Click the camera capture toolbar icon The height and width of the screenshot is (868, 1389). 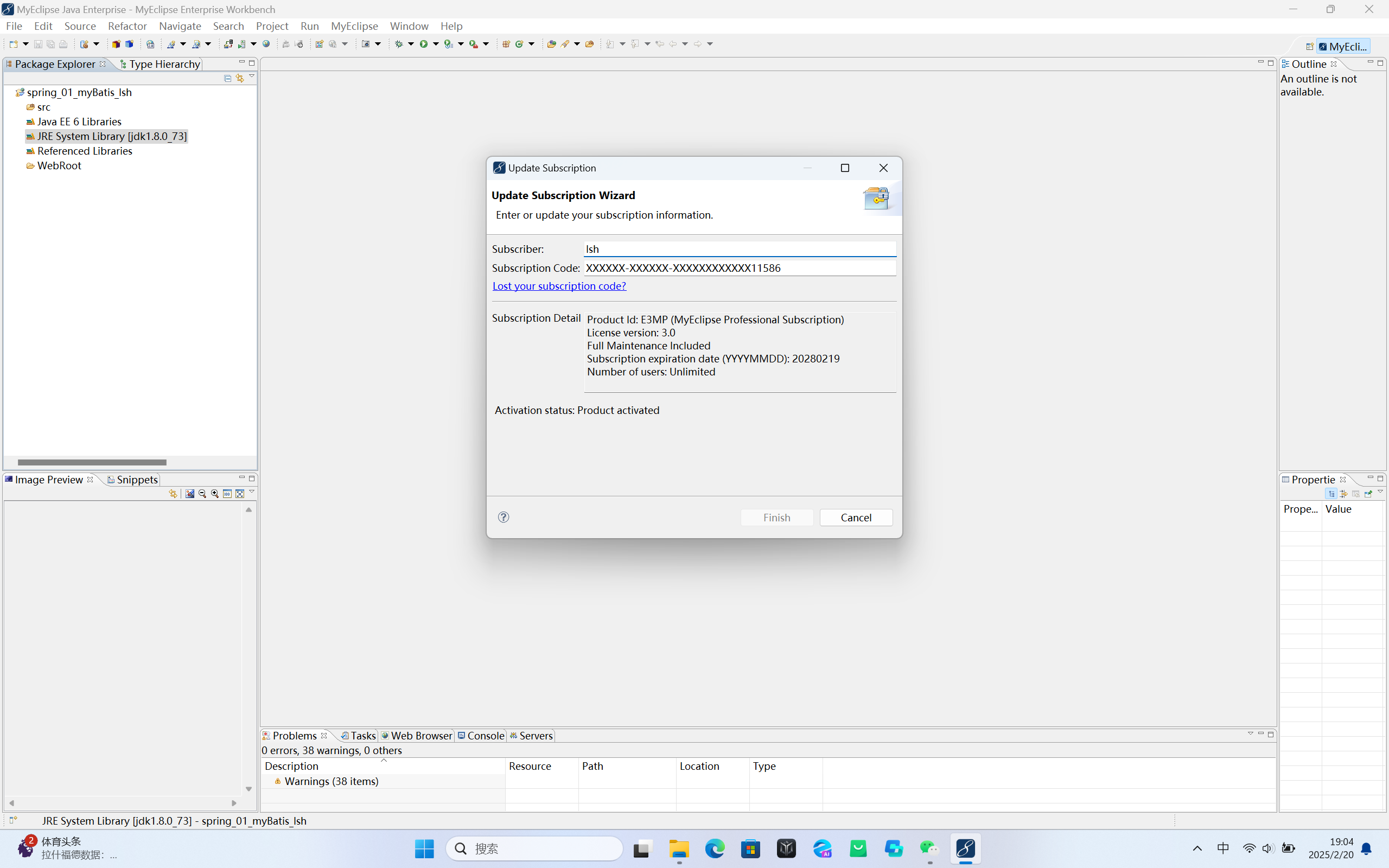366,43
